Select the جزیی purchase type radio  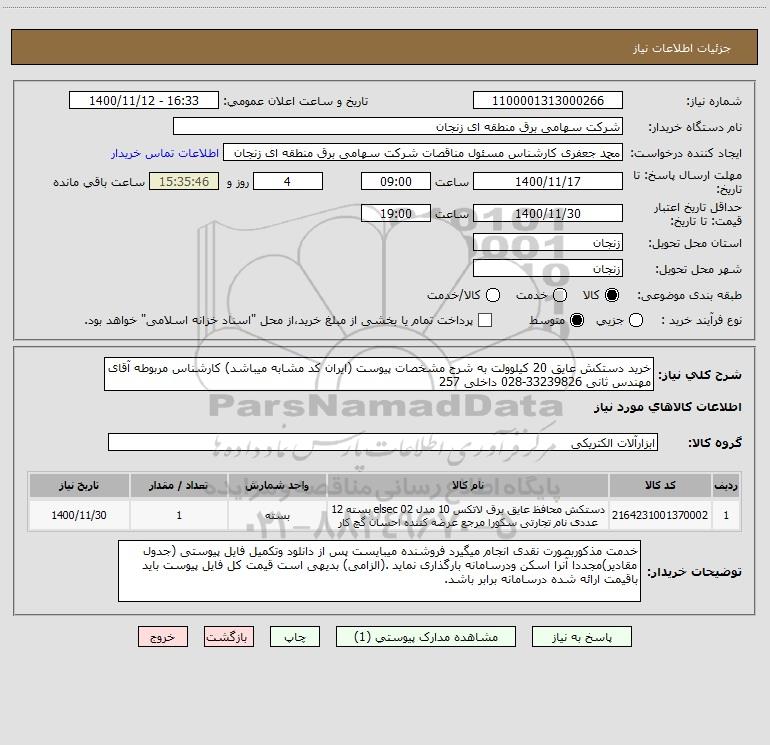coord(635,321)
